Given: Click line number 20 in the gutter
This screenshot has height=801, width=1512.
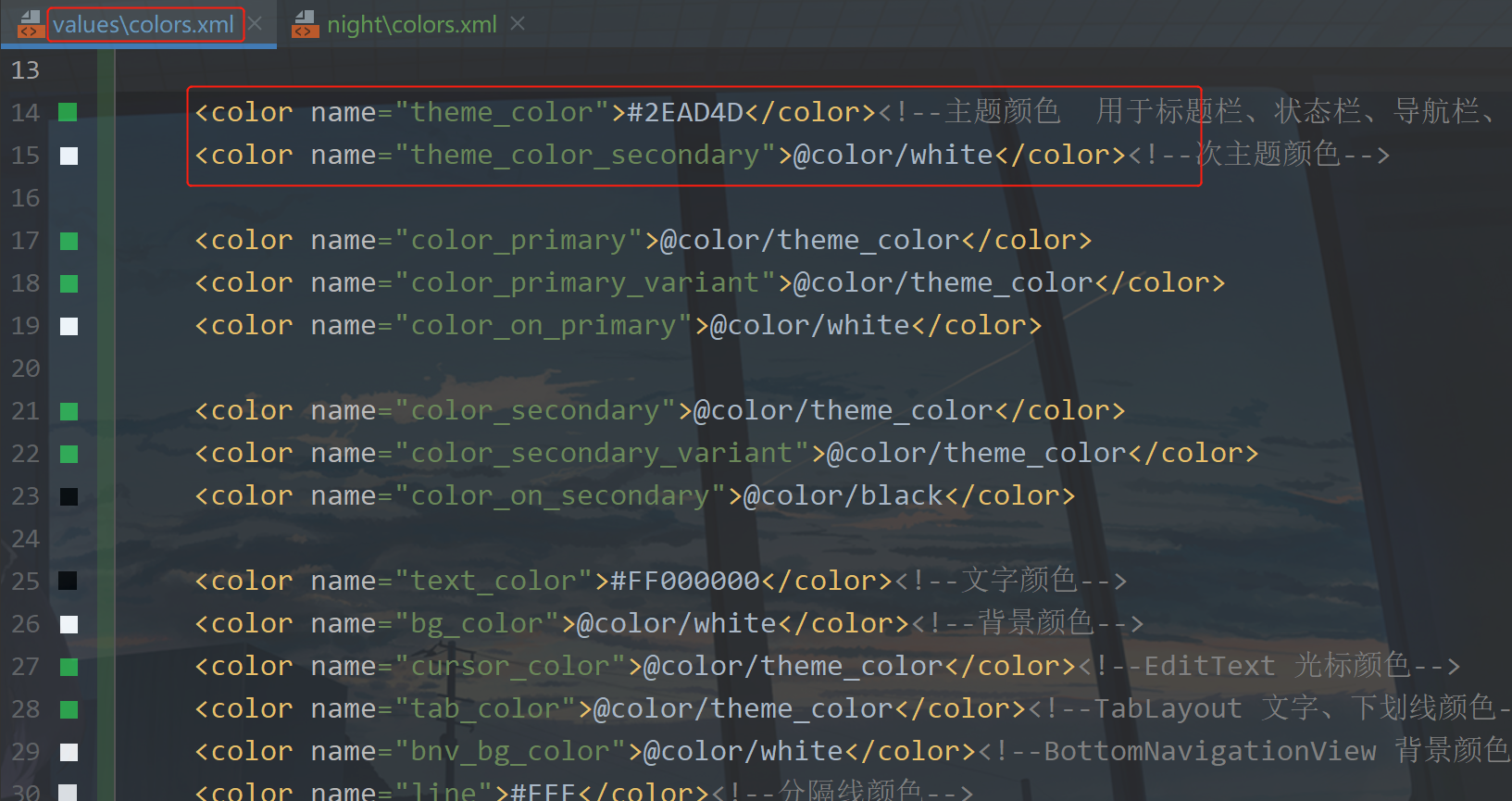Looking at the screenshot, I should coord(26,369).
